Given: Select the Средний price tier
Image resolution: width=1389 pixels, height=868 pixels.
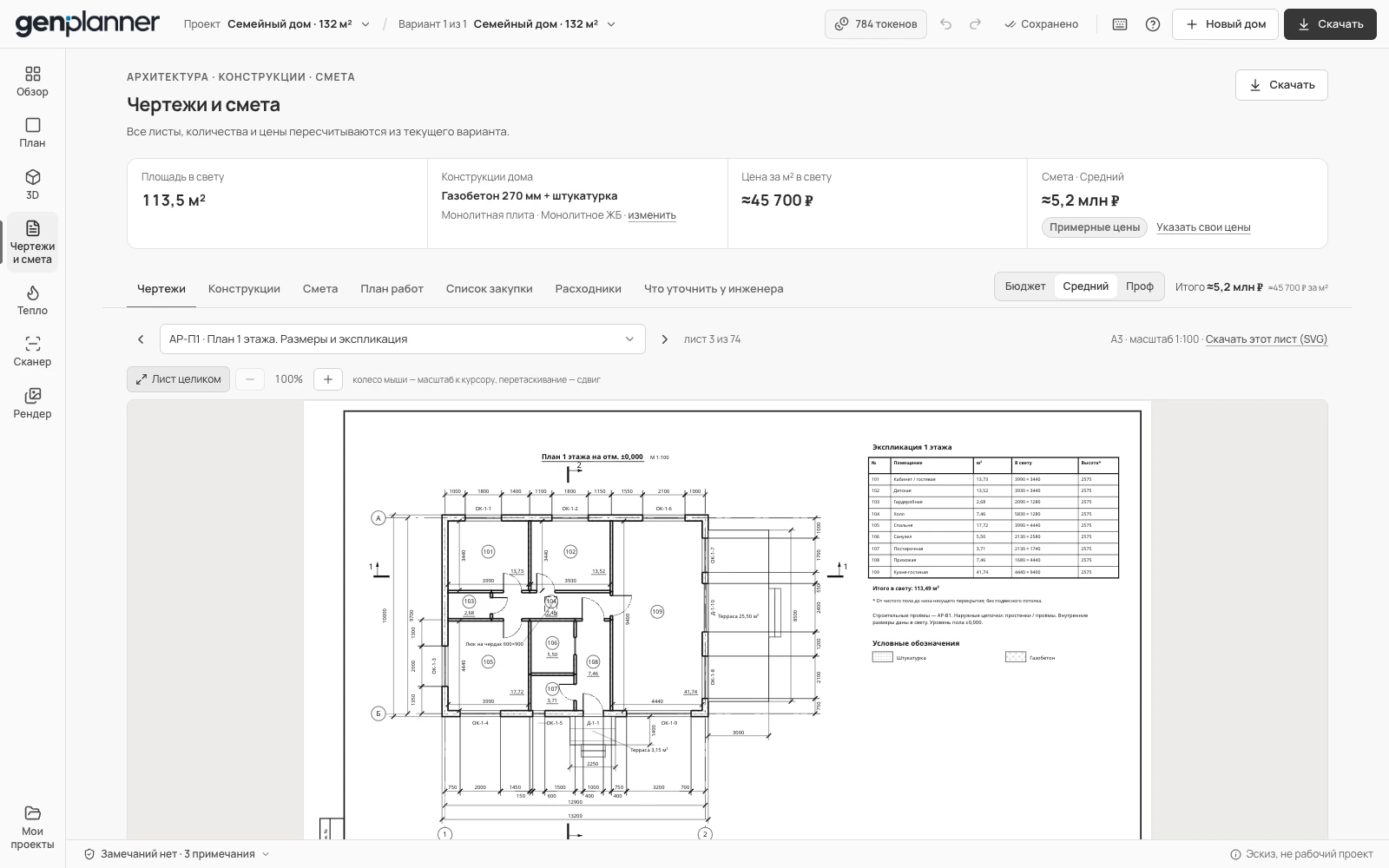Looking at the screenshot, I should tap(1085, 286).
